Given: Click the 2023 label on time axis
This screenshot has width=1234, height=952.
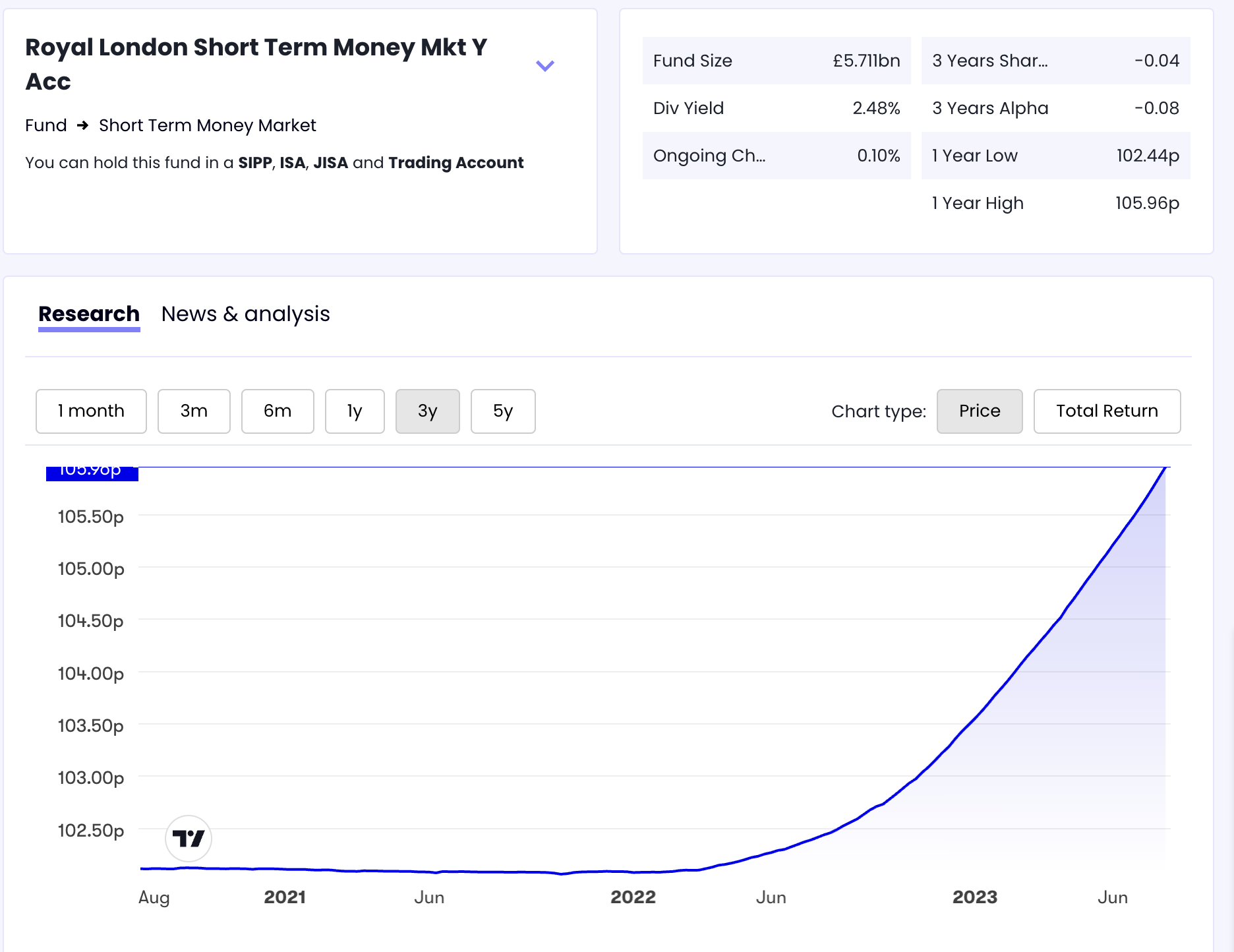Looking at the screenshot, I should 975,897.
